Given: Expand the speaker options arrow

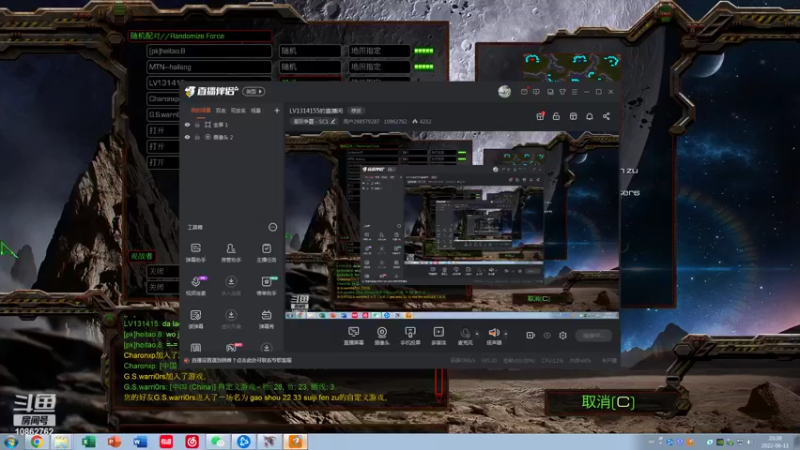Looking at the screenshot, I should (506, 334).
